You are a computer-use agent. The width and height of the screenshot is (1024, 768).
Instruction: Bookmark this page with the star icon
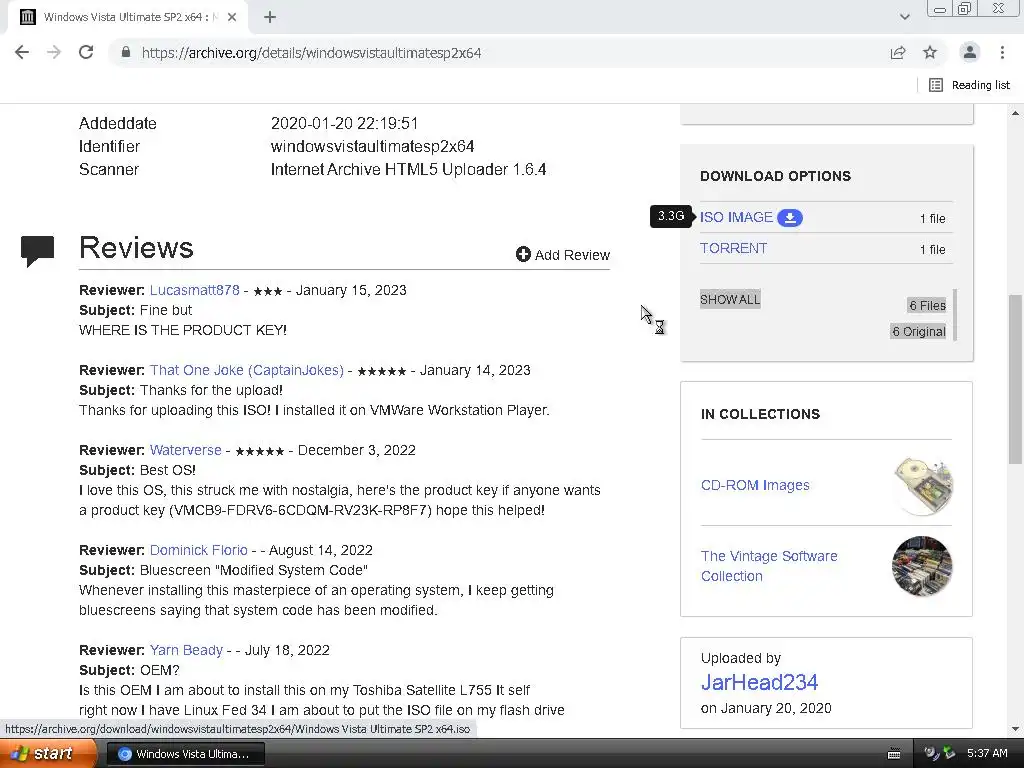coord(930,53)
